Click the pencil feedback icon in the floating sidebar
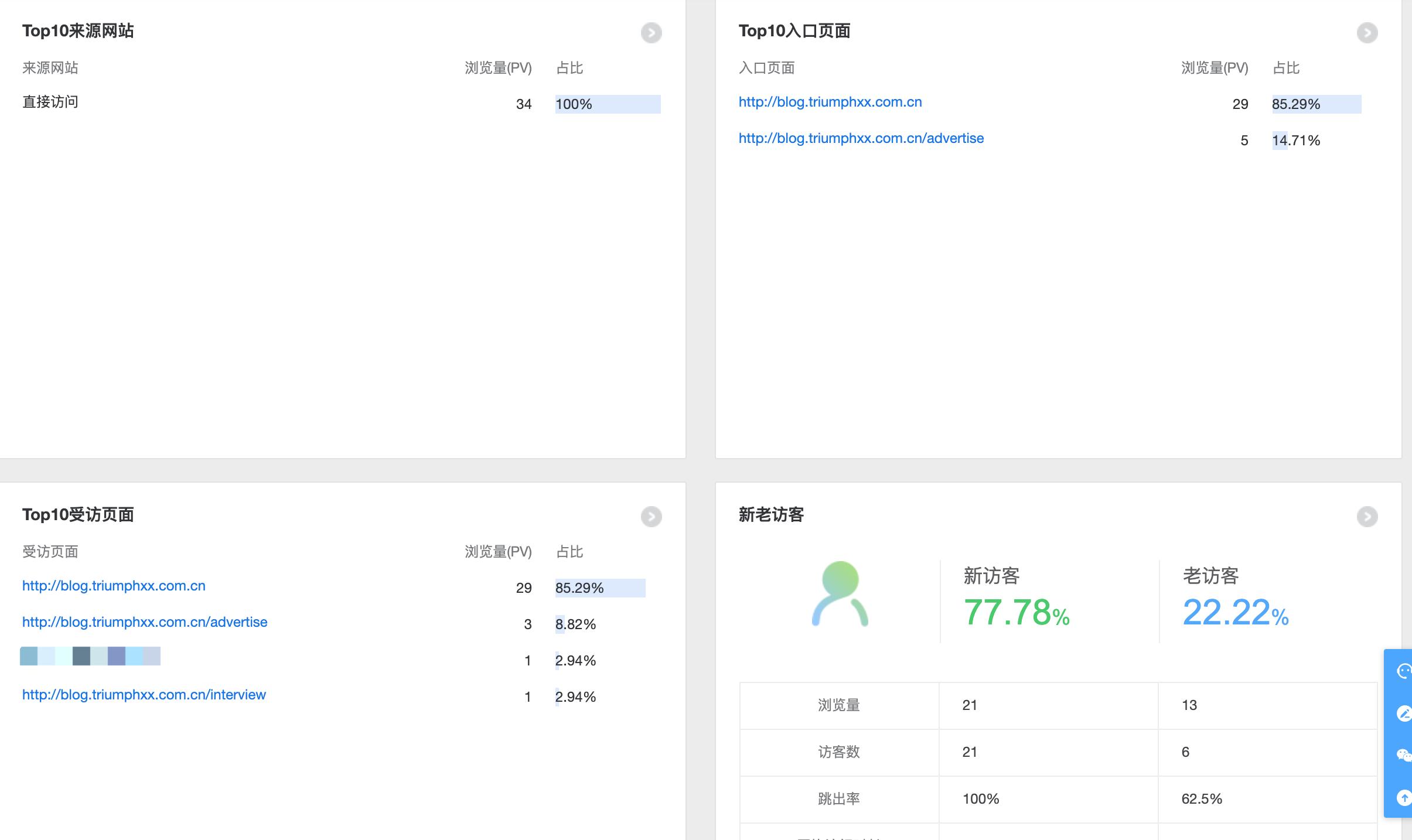This screenshot has width=1412, height=840. [1406, 713]
